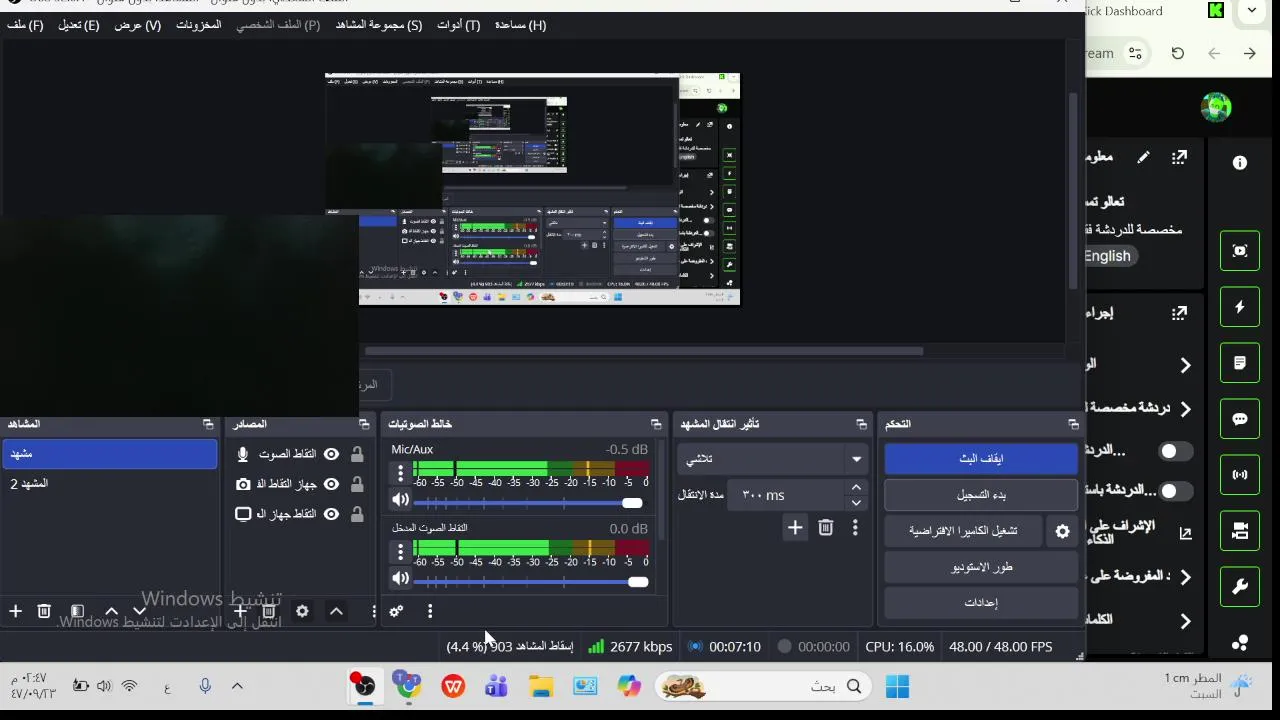Mute the Mic/Aux channel speaker icon
The width and height of the screenshot is (1280, 720).
(401, 500)
